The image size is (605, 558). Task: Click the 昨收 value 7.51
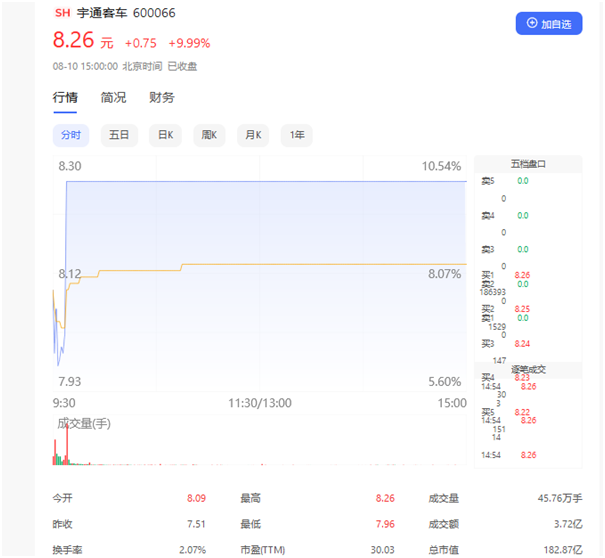[196, 524]
